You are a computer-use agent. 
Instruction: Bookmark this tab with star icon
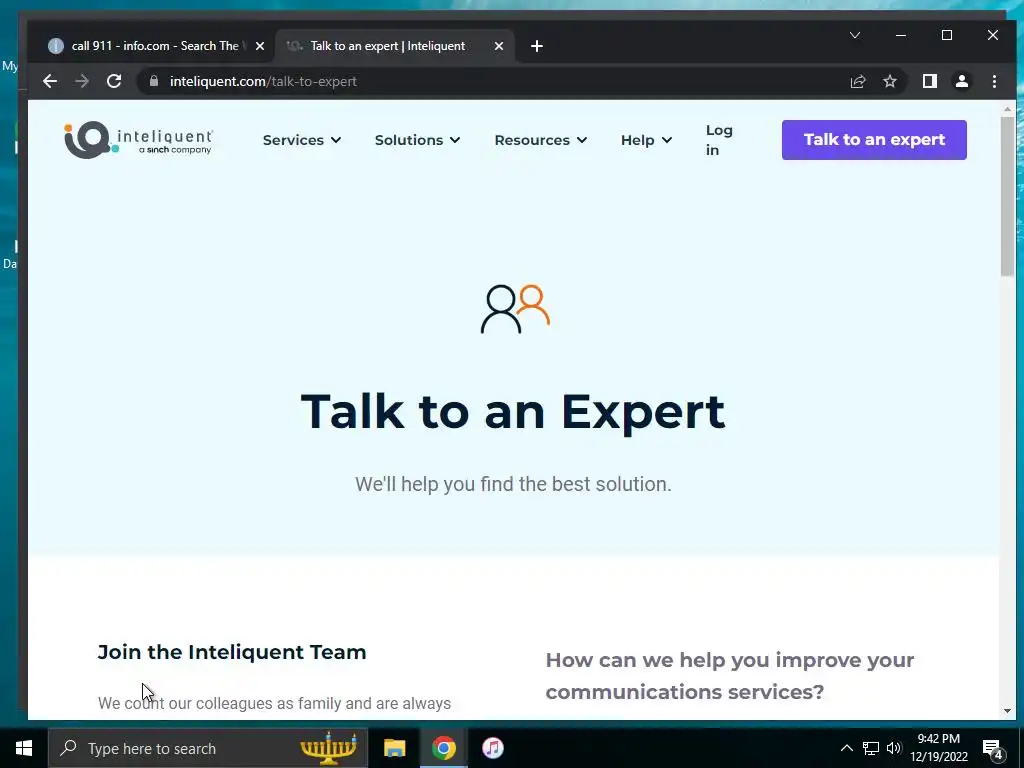coord(889,81)
